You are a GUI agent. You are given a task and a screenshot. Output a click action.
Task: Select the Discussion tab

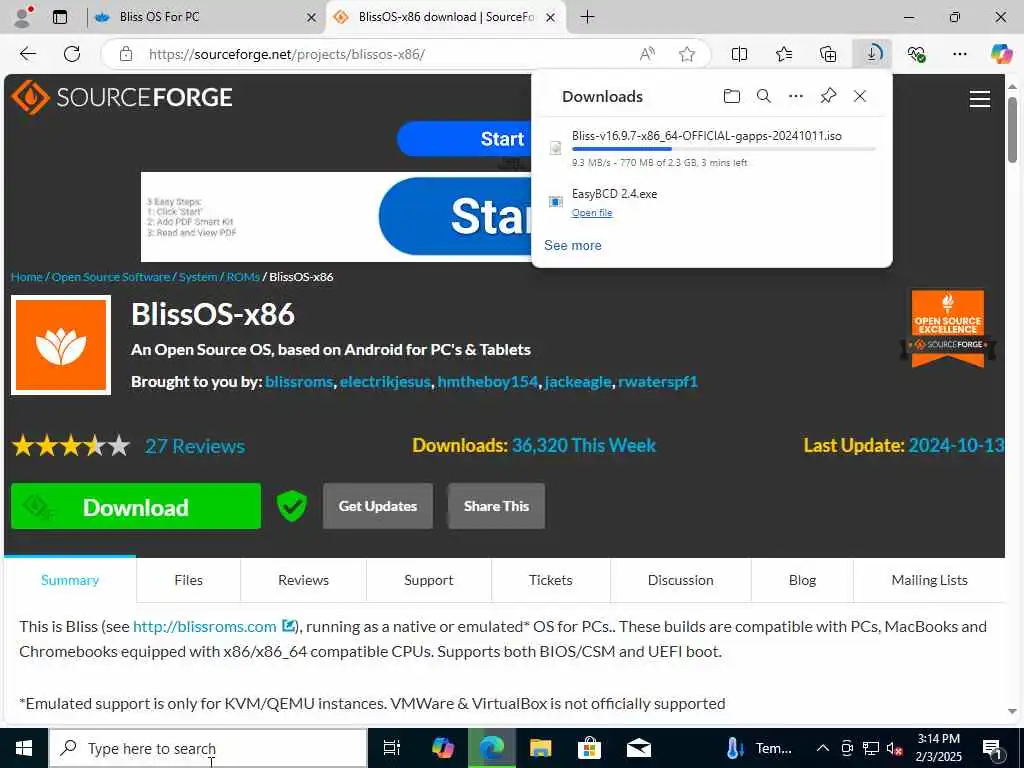point(680,580)
